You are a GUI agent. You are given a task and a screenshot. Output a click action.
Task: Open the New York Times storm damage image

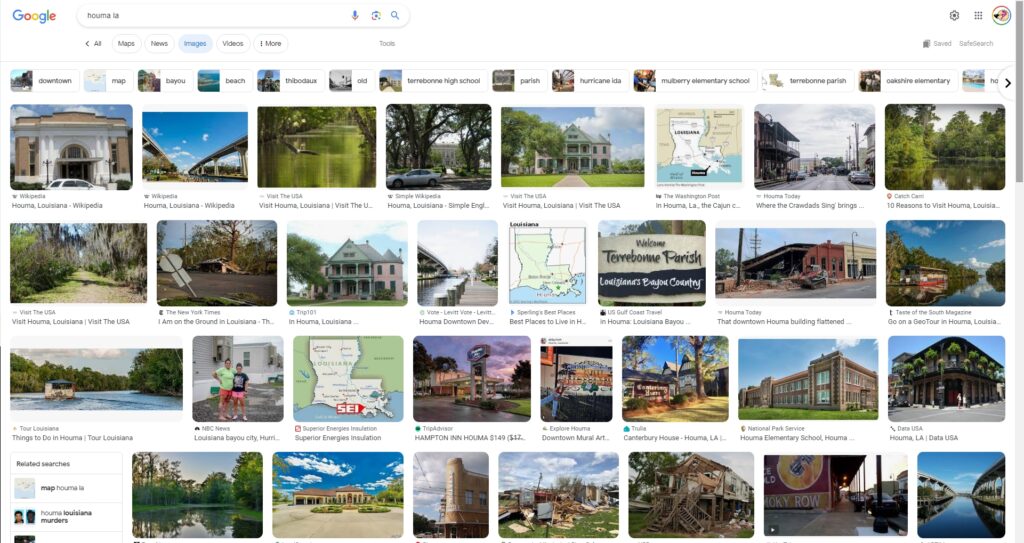click(217, 263)
